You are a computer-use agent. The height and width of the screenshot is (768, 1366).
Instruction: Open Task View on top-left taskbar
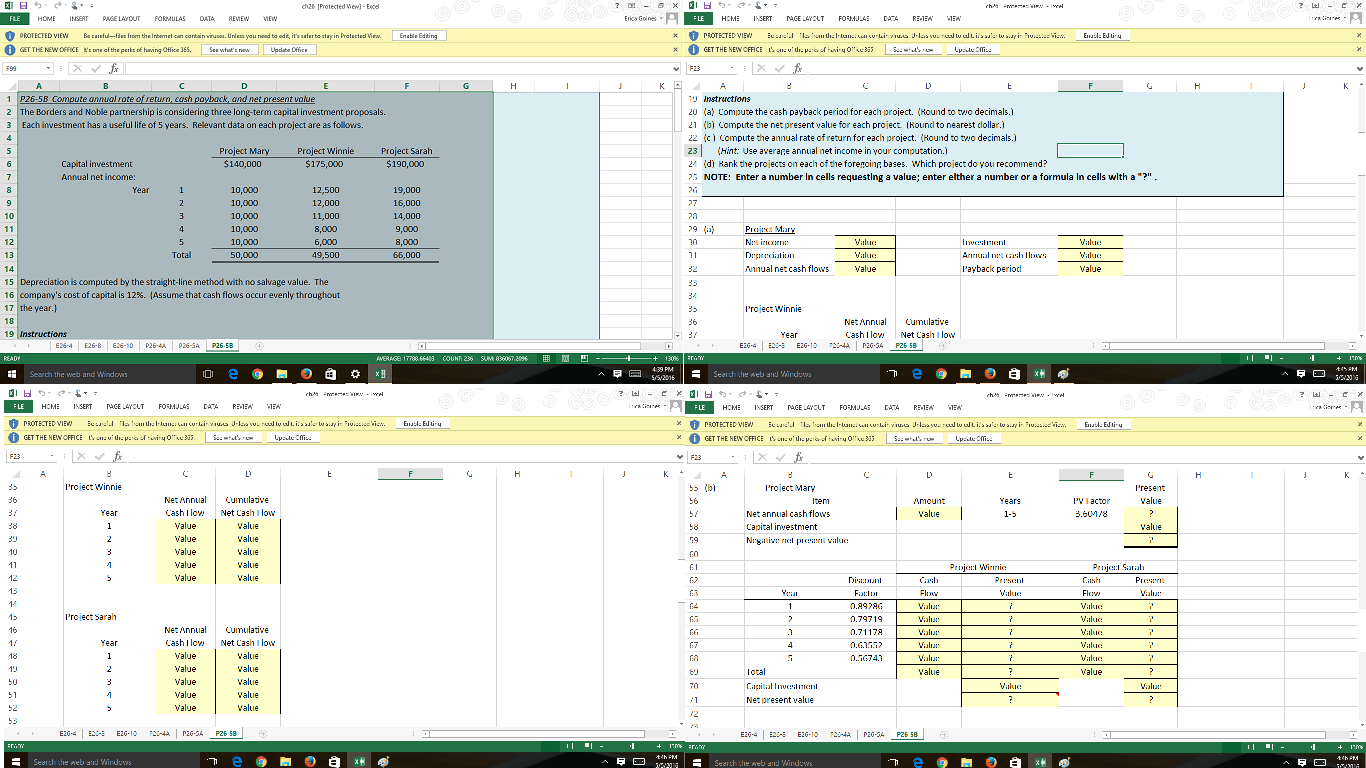[x=208, y=374]
